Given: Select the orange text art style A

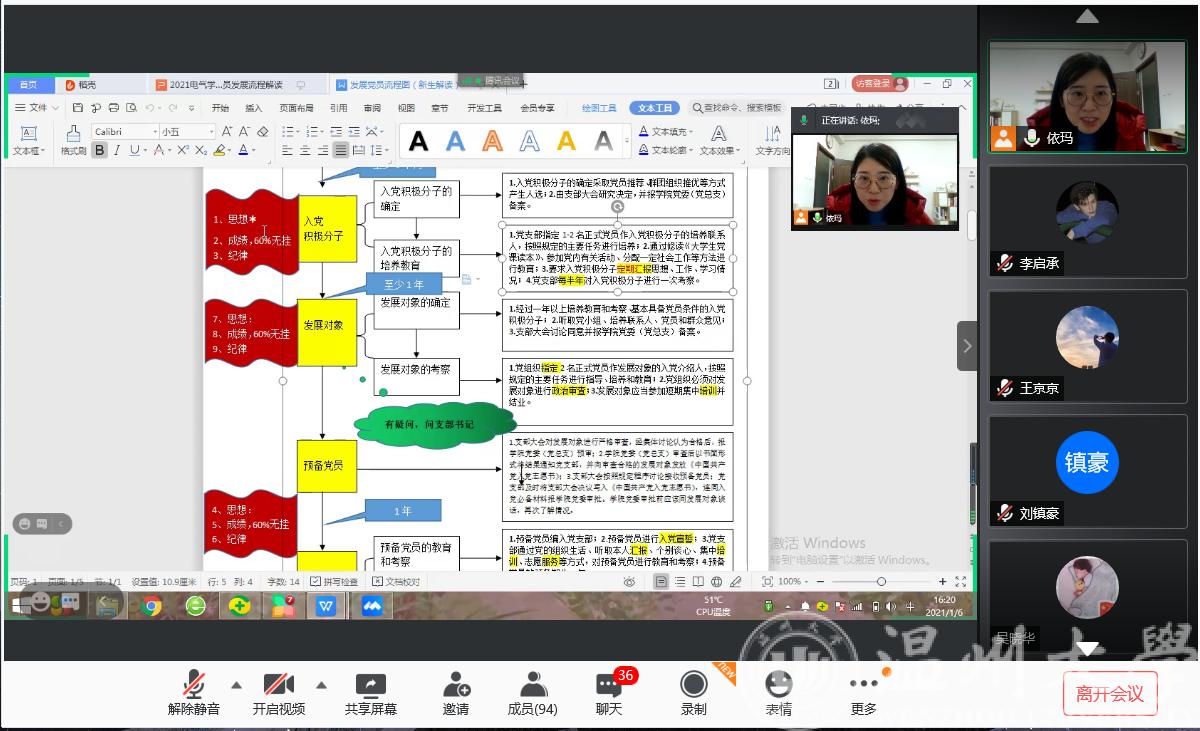Looking at the screenshot, I should click(x=492, y=141).
